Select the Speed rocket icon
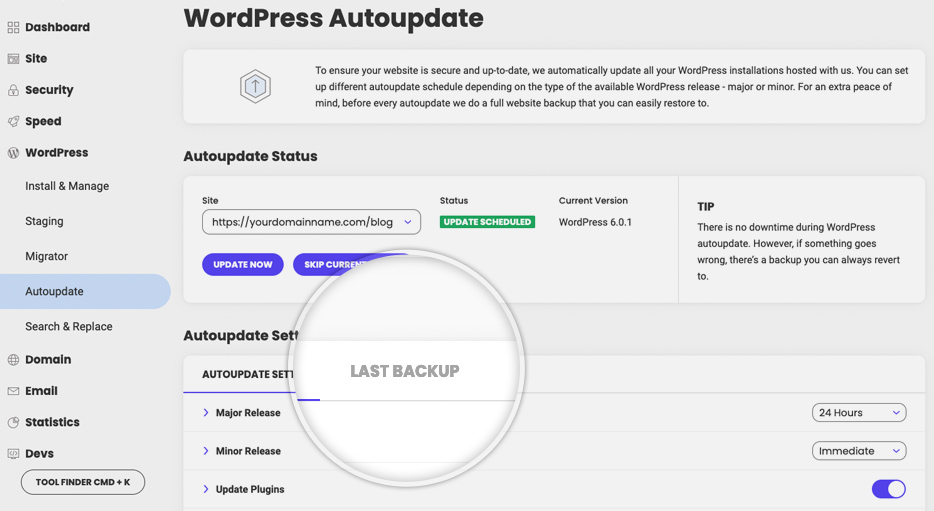Viewport: 934px width, 511px height. [13, 121]
